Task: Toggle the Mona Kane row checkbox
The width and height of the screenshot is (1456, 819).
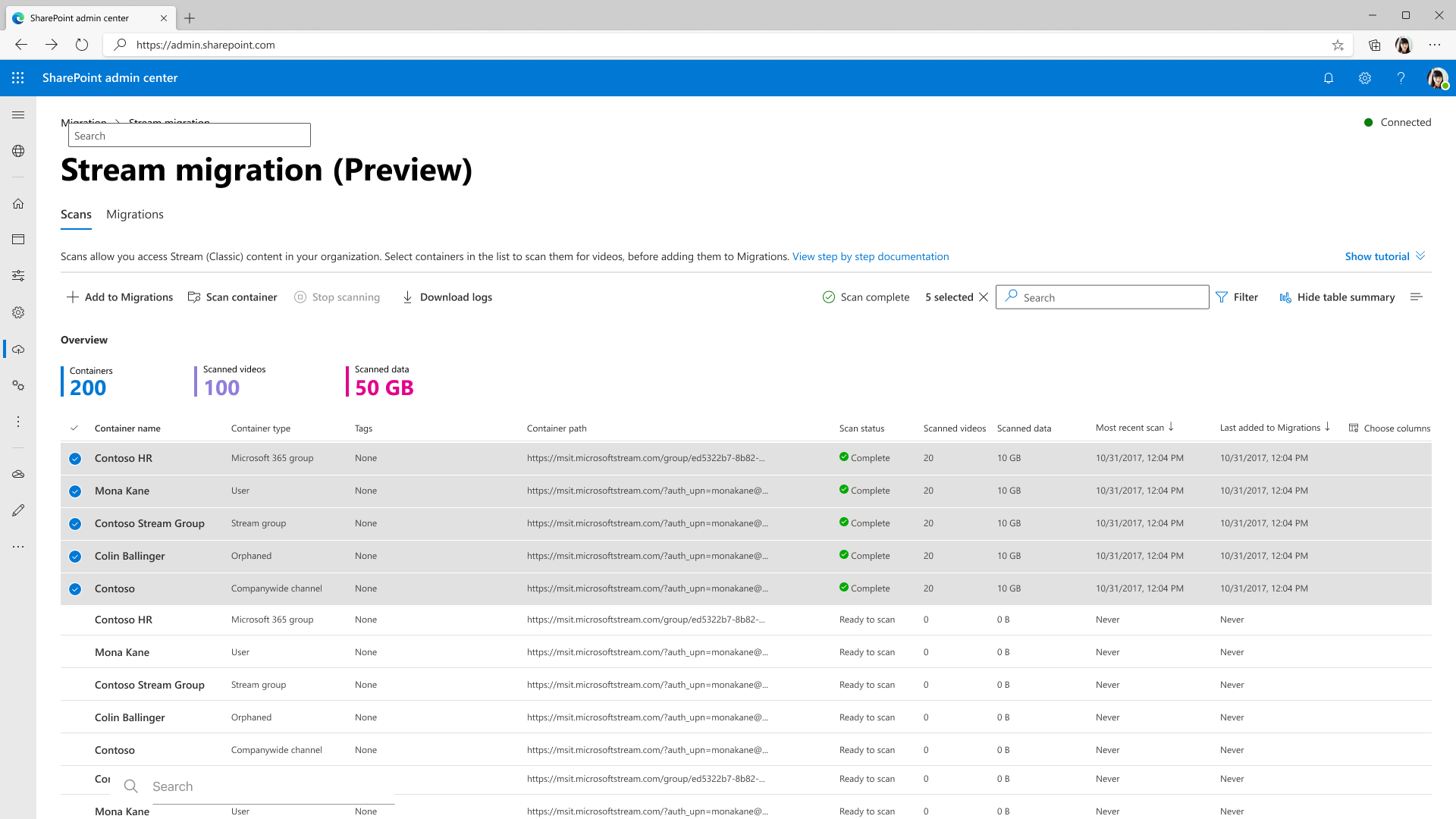Action: click(x=75, y=491)
